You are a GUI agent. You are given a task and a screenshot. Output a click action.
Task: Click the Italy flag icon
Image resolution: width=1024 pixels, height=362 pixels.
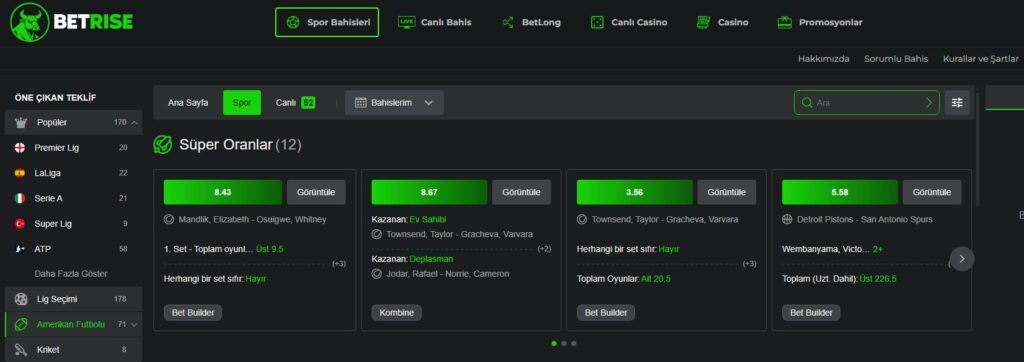click(20, 198)
